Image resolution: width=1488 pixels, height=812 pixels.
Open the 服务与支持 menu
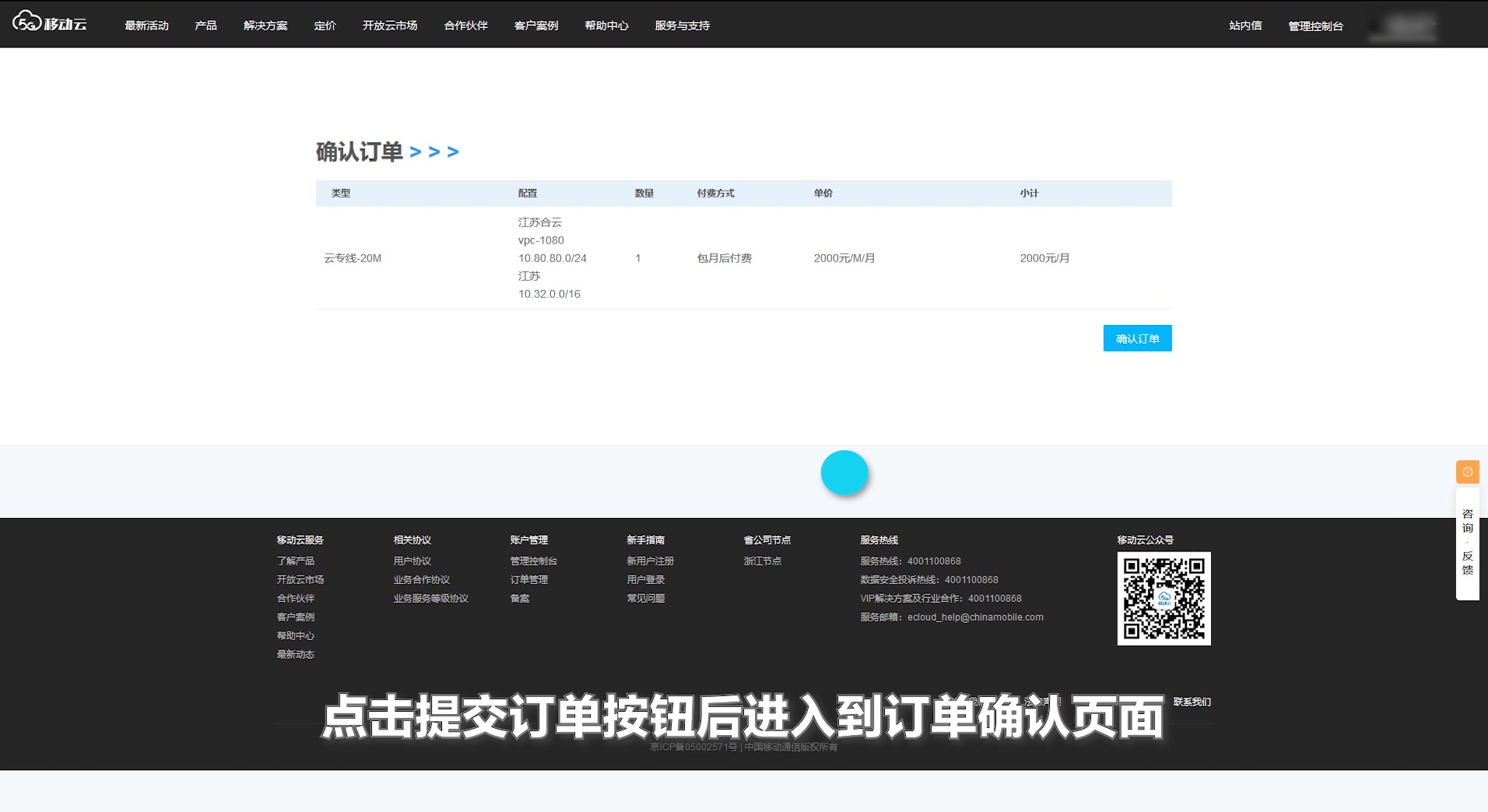click(x=681, y=25)
